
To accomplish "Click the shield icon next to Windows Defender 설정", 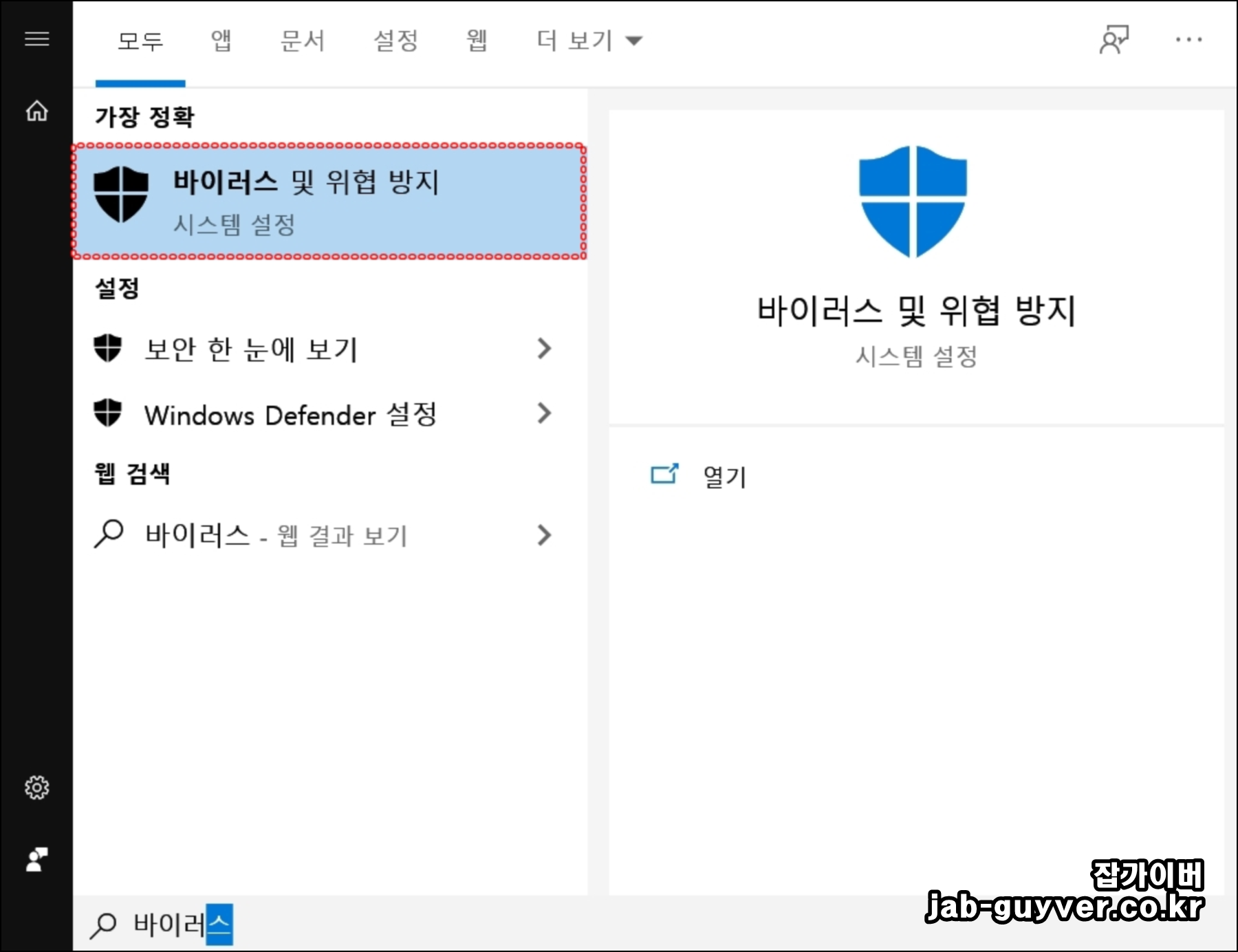I will pos(107,413).
